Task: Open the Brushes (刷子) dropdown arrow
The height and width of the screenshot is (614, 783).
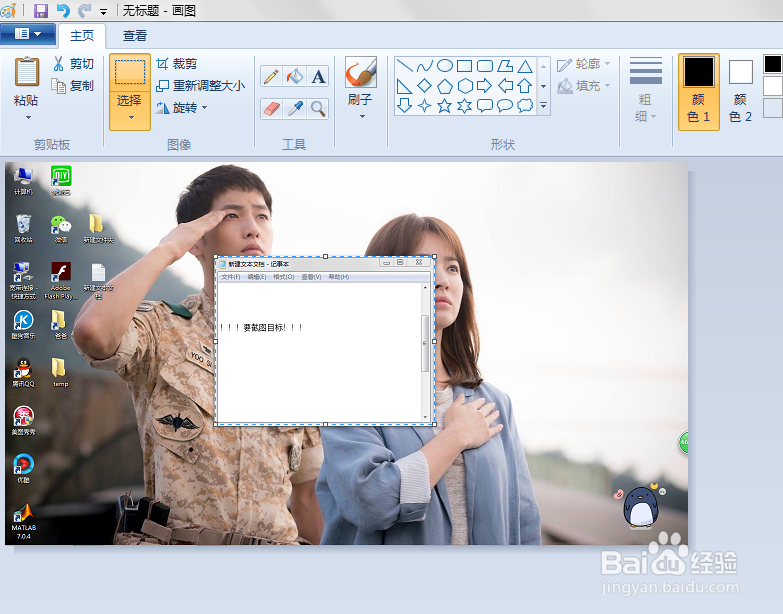Action: [x=362, y=117]
